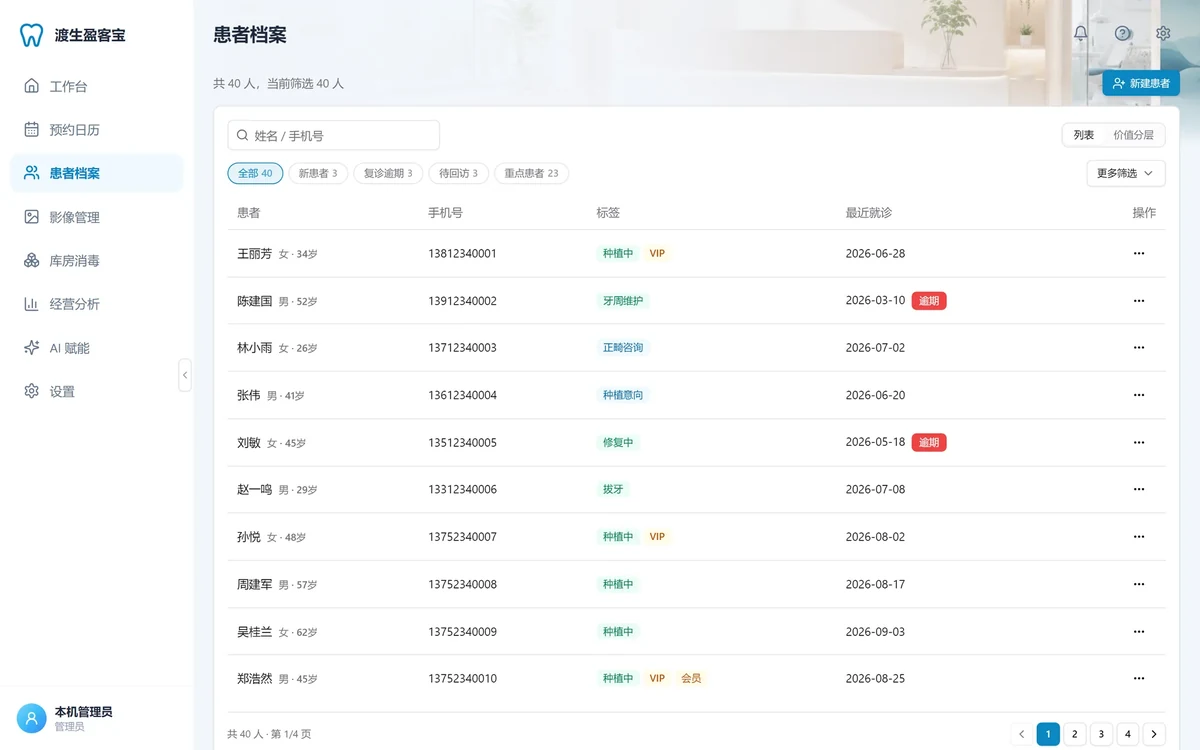
Task: Switch to 列表 view
Action: click(x=1084, y=135)
